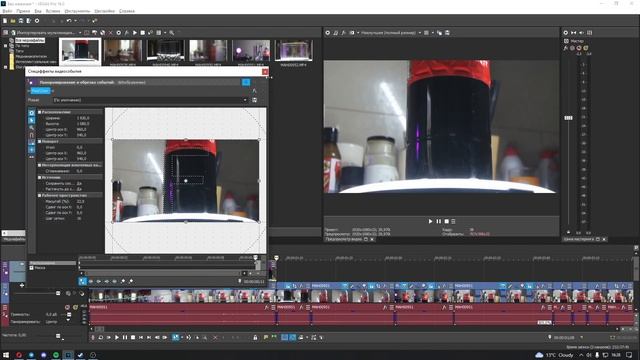The image size is (640, 360).
Task: Click the save project icon
Action: pyautogui.click(x=21, y=20)
